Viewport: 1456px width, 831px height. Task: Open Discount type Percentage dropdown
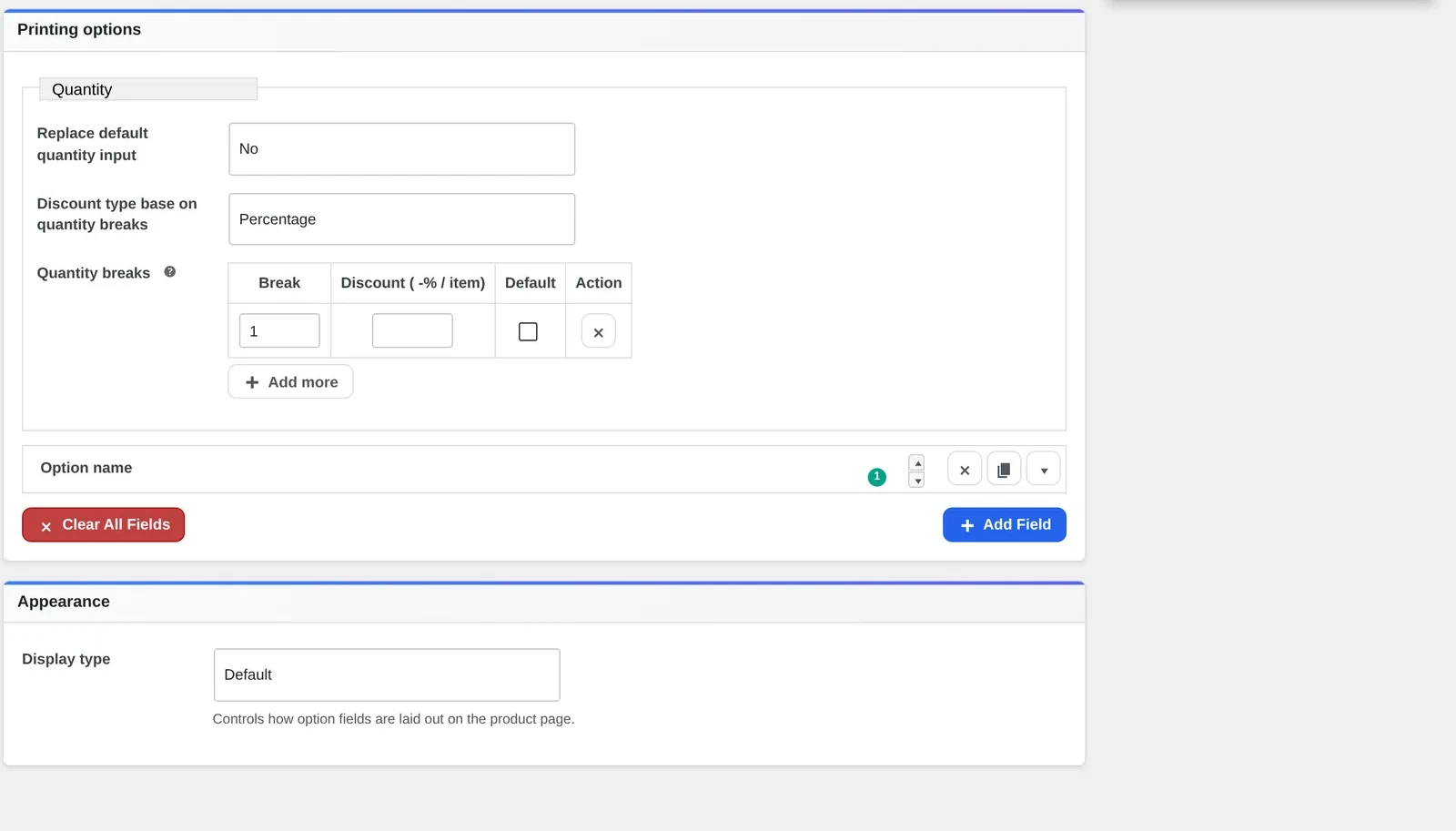point(401,219)
